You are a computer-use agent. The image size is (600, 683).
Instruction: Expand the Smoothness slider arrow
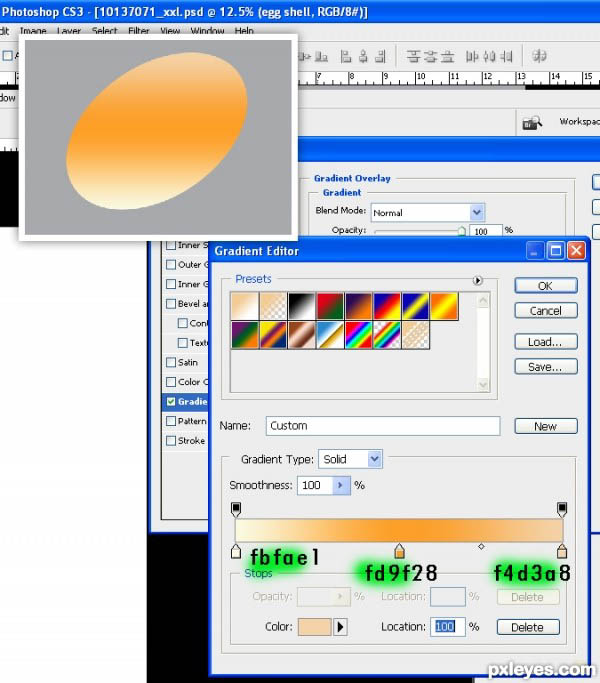[340, 485]
